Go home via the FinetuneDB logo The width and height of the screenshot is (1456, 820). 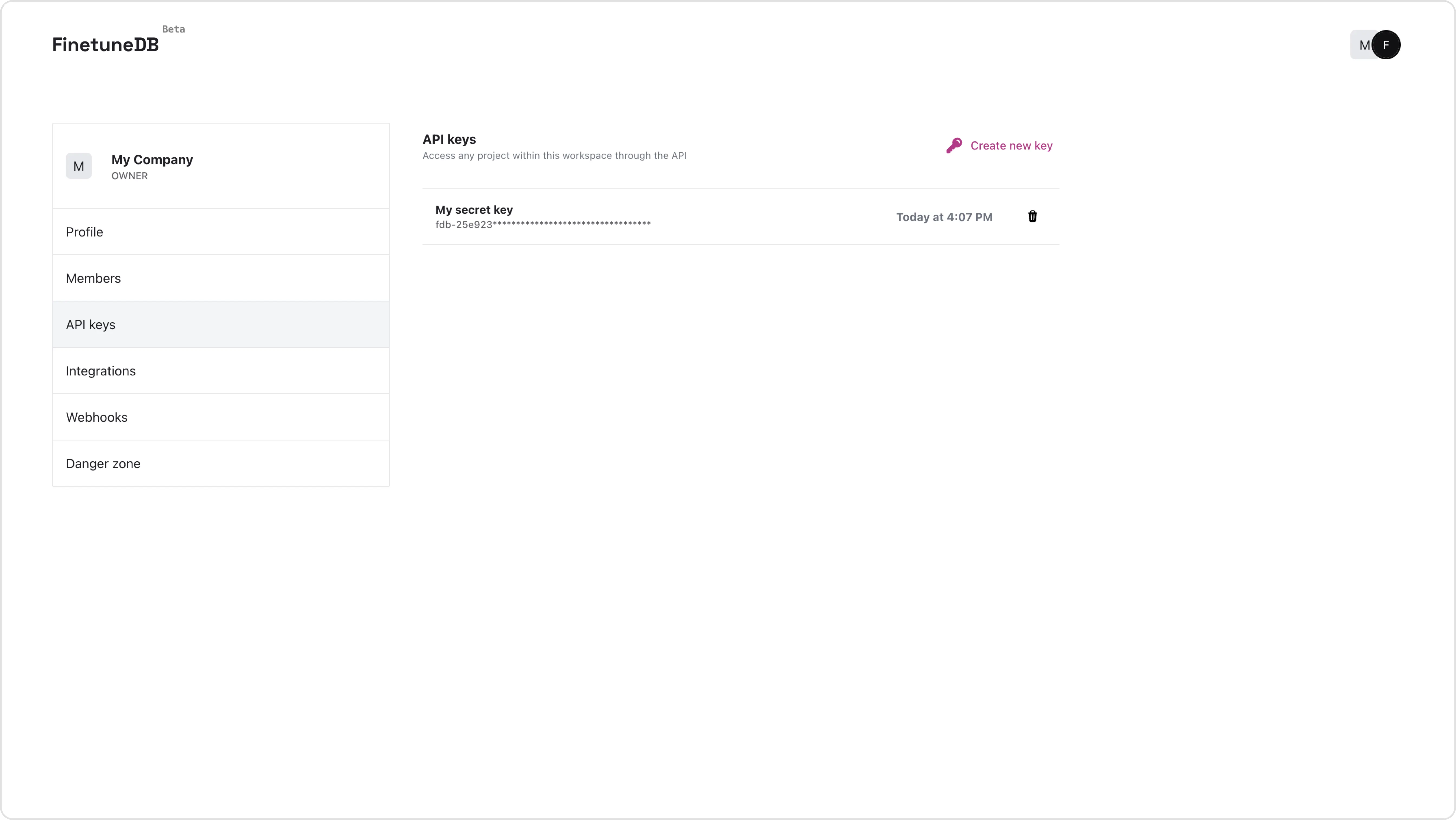point(105,45)
